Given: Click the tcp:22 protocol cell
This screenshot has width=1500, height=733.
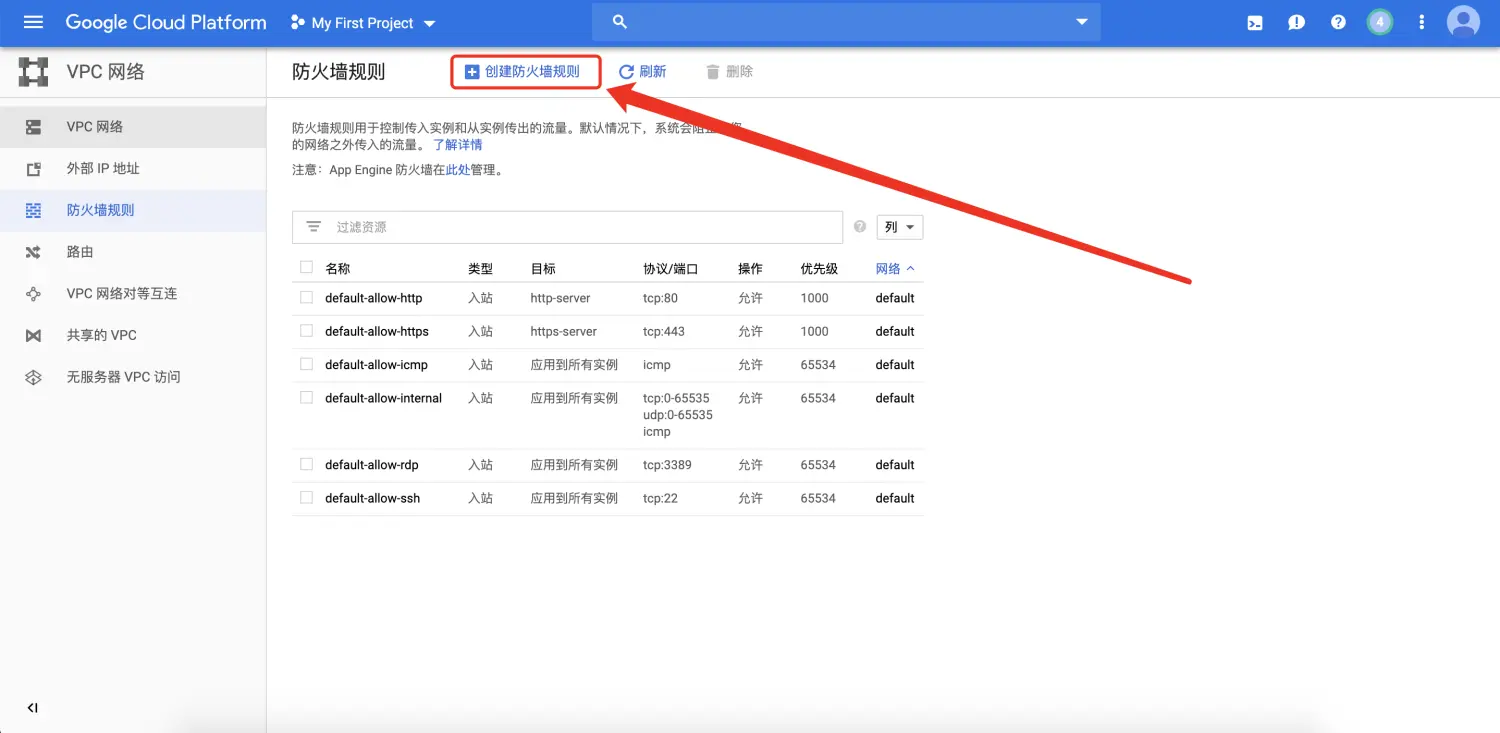Looking at the screenshot, I should [660, 498].
